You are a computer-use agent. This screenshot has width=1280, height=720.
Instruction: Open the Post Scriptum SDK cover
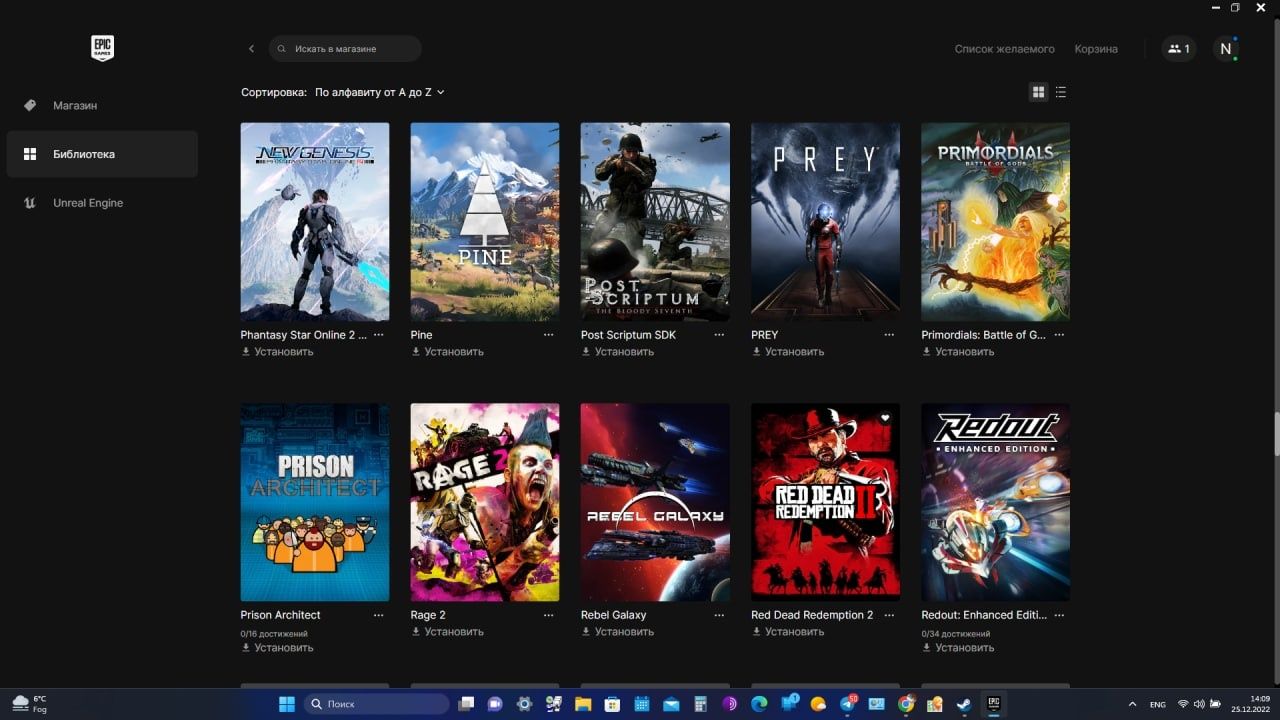coord(655,222)
